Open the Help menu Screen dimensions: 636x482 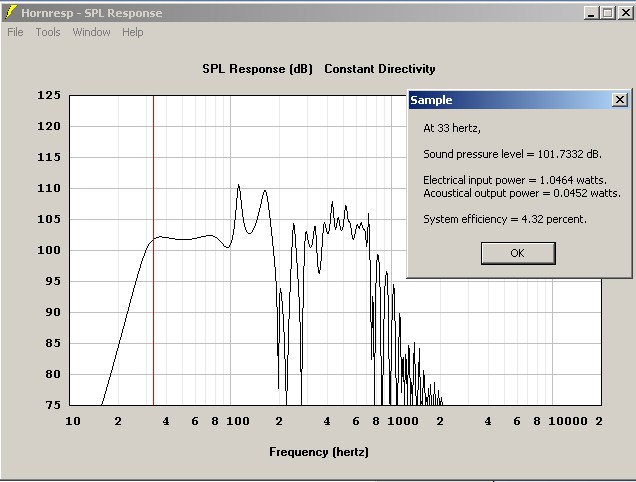click(x=133, y=32)
